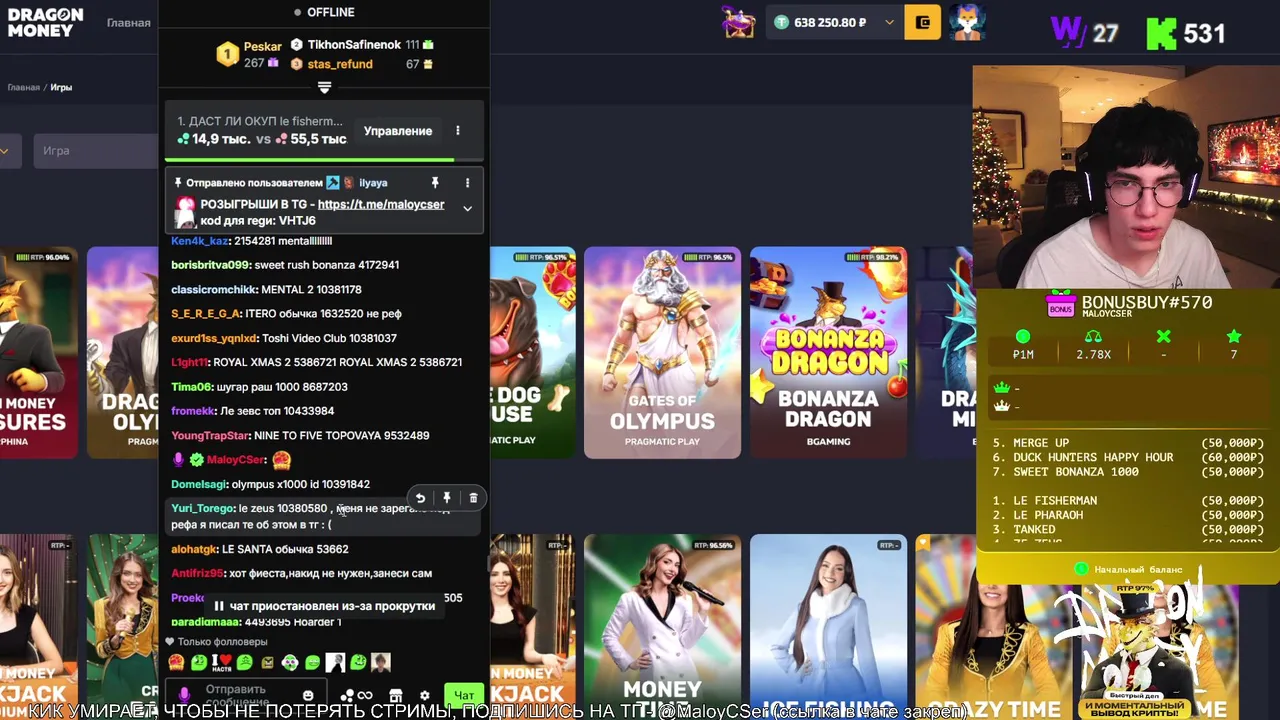1280x720 pixels.
Task: Click the purple microphone icon in chat input
Action: click(x=184, y=695)
